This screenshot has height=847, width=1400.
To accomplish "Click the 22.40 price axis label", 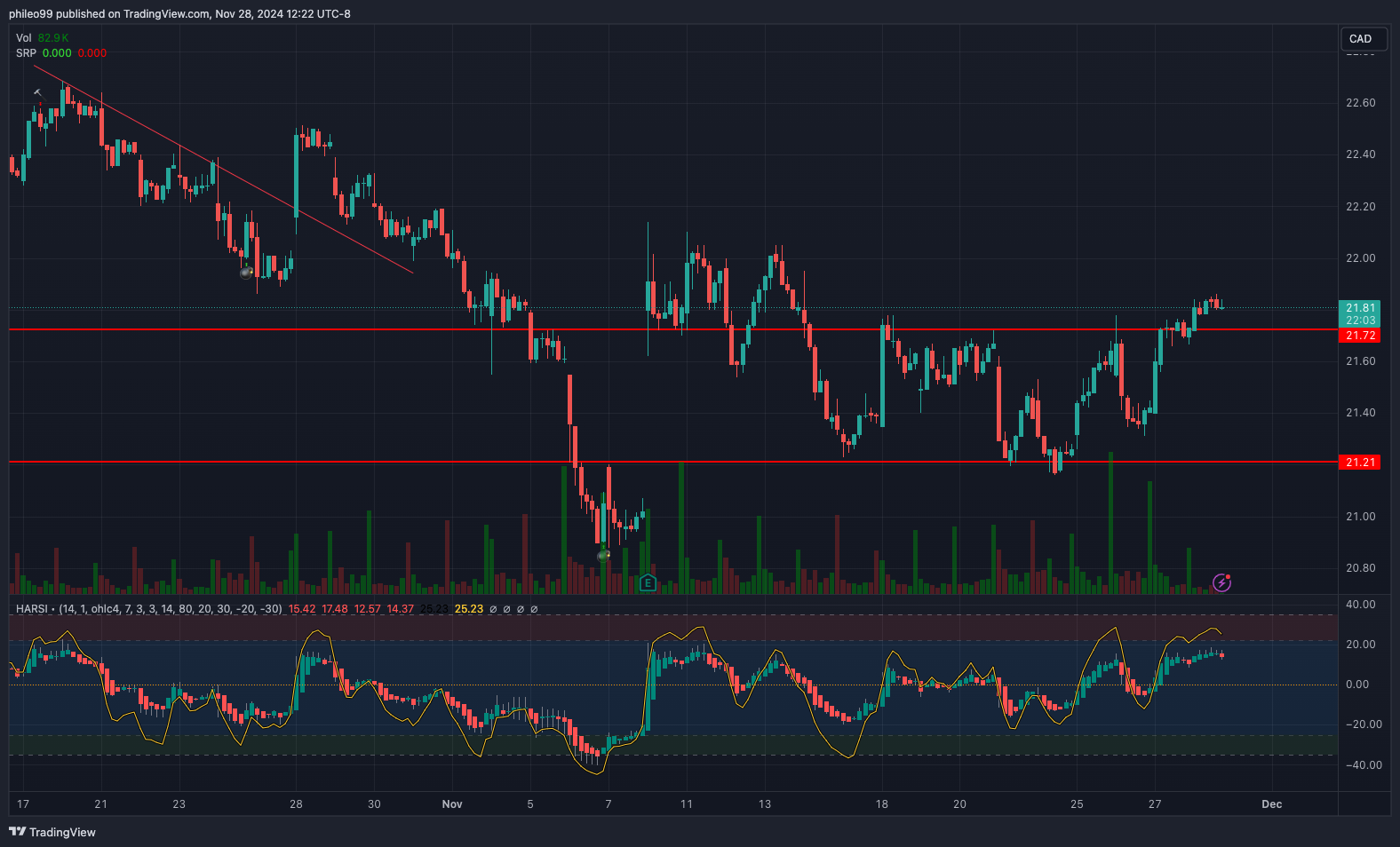I will [x=1360, y=154].
